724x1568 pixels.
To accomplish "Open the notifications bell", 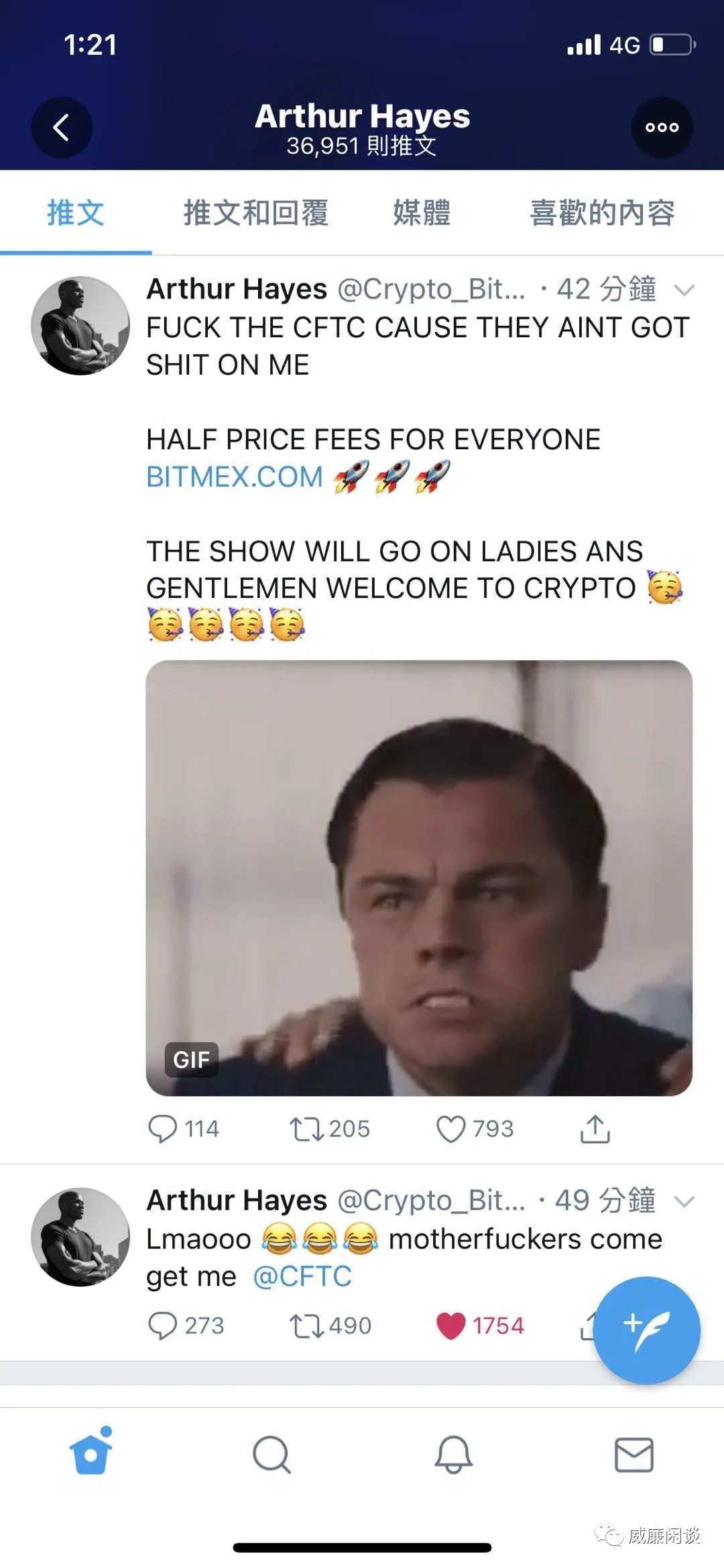I will [453, 1454].
